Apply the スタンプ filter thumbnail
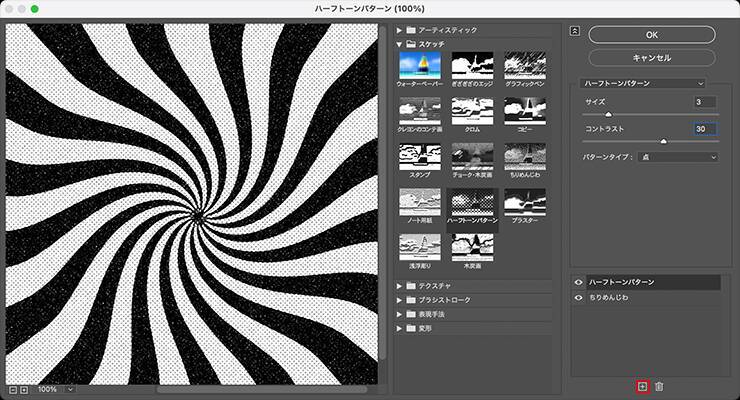Viewport: 740px width, 400px height. point(419,157)
